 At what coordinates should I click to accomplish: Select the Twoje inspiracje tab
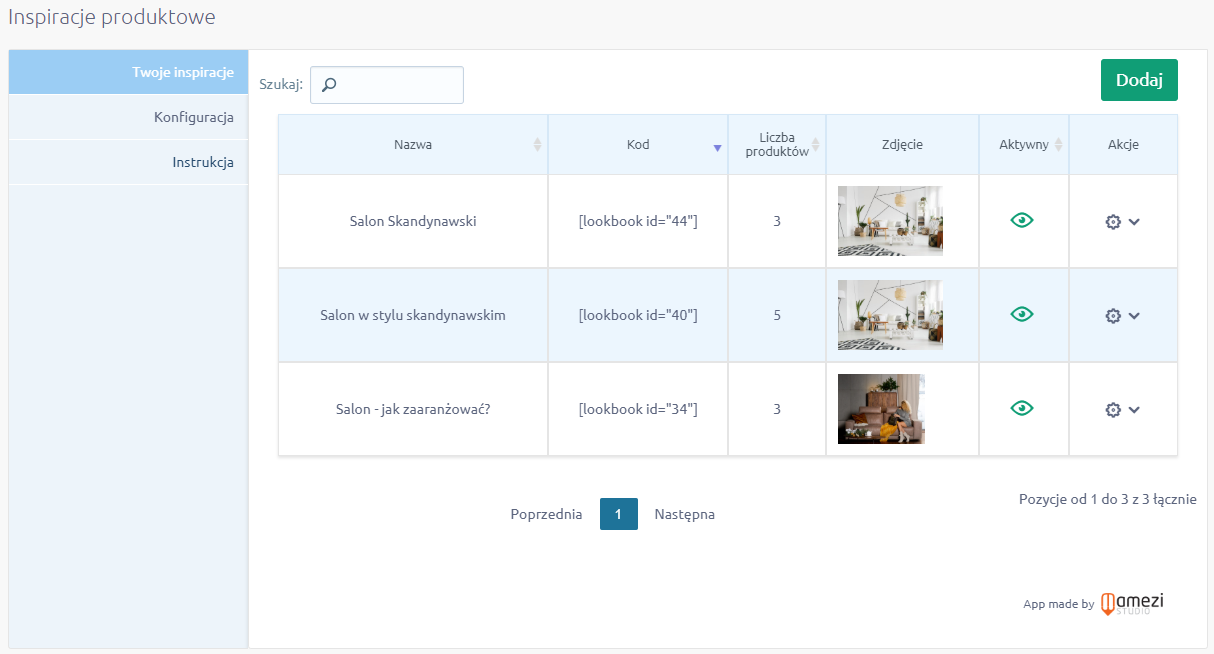click(x=182, y=72)
